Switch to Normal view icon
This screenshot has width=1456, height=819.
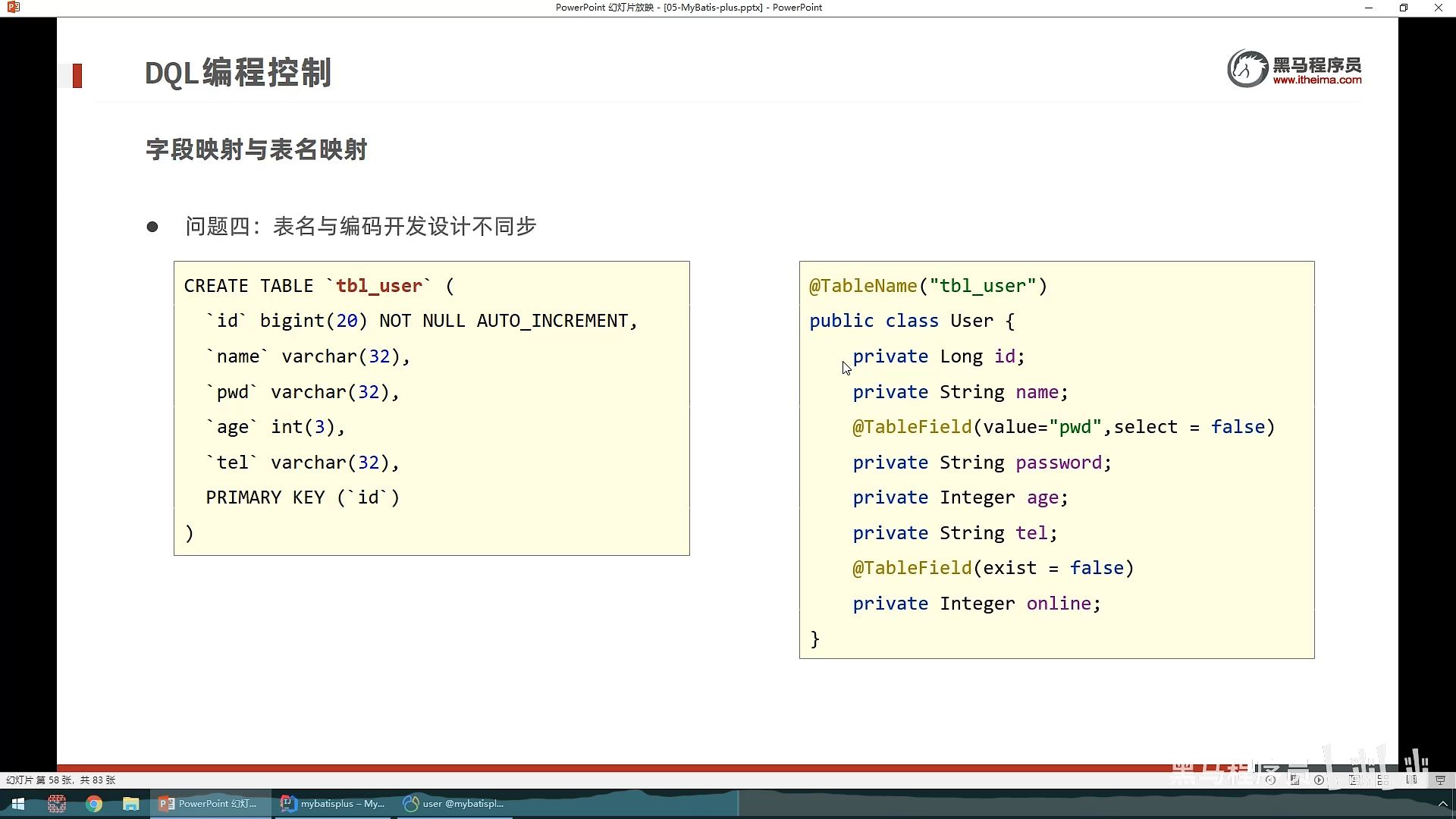coord(1354,780)
